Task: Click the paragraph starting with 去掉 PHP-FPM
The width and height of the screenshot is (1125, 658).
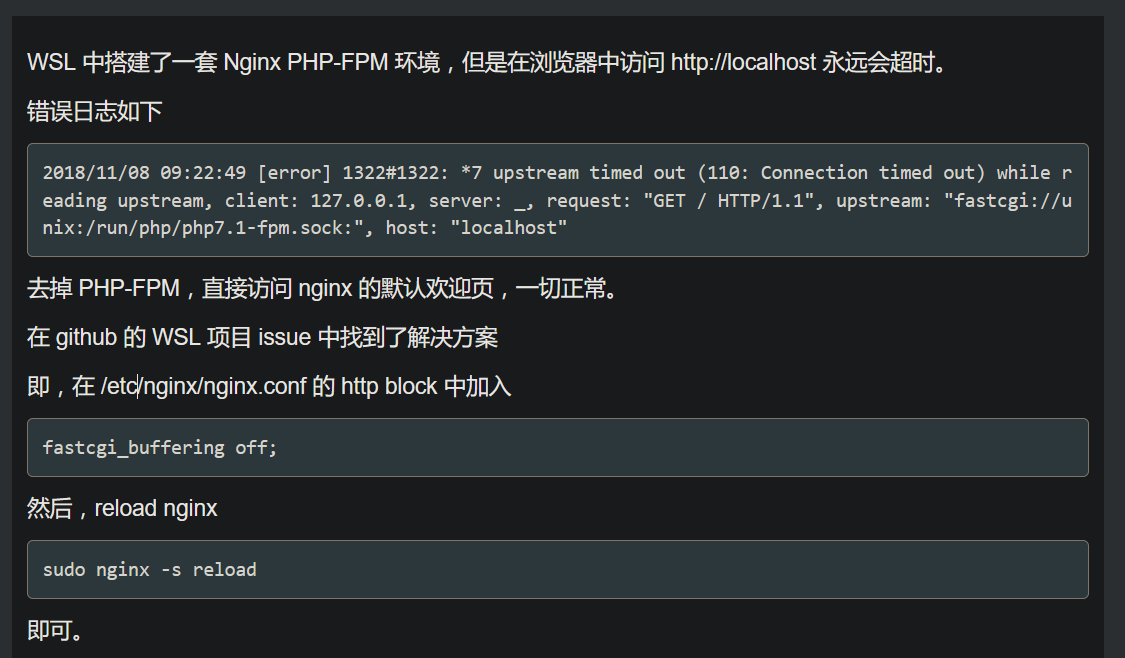Action: pos(322,288)
